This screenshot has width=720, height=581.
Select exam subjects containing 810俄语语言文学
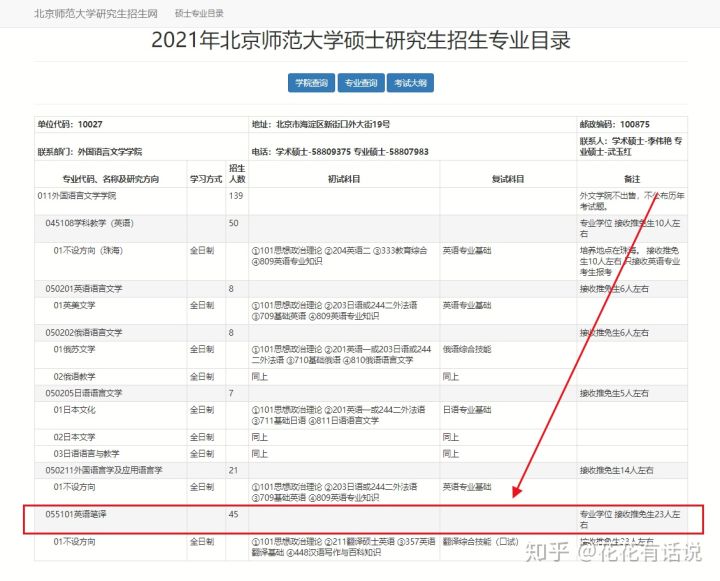tap(342, 355)
